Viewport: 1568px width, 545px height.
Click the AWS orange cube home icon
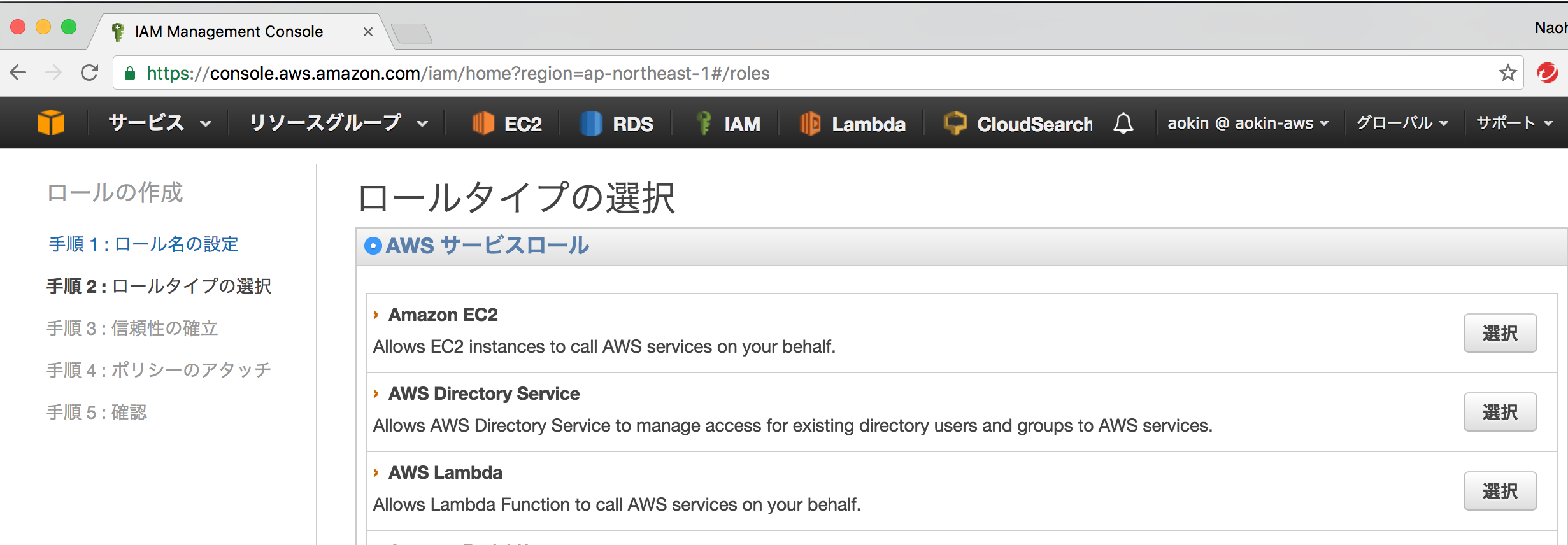[x=51, y=122]
